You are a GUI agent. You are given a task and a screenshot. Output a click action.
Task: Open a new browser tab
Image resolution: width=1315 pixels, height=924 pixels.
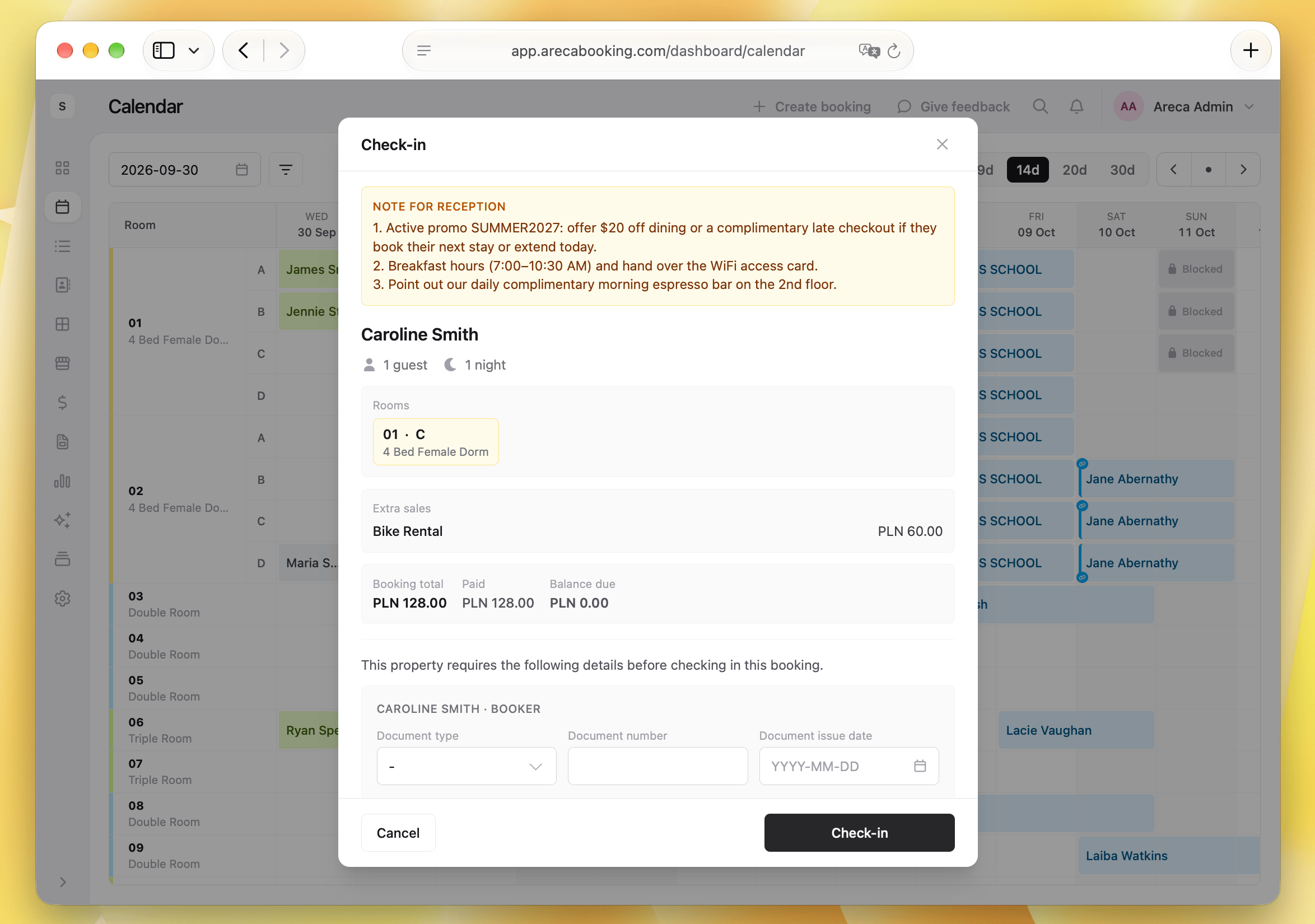click(1251, 50)
